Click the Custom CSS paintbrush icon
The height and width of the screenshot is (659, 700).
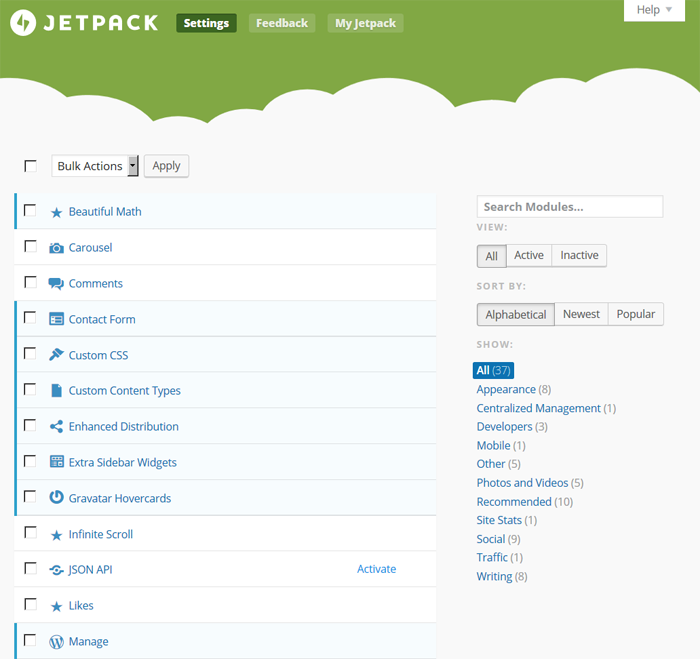[x=56, y=355]
